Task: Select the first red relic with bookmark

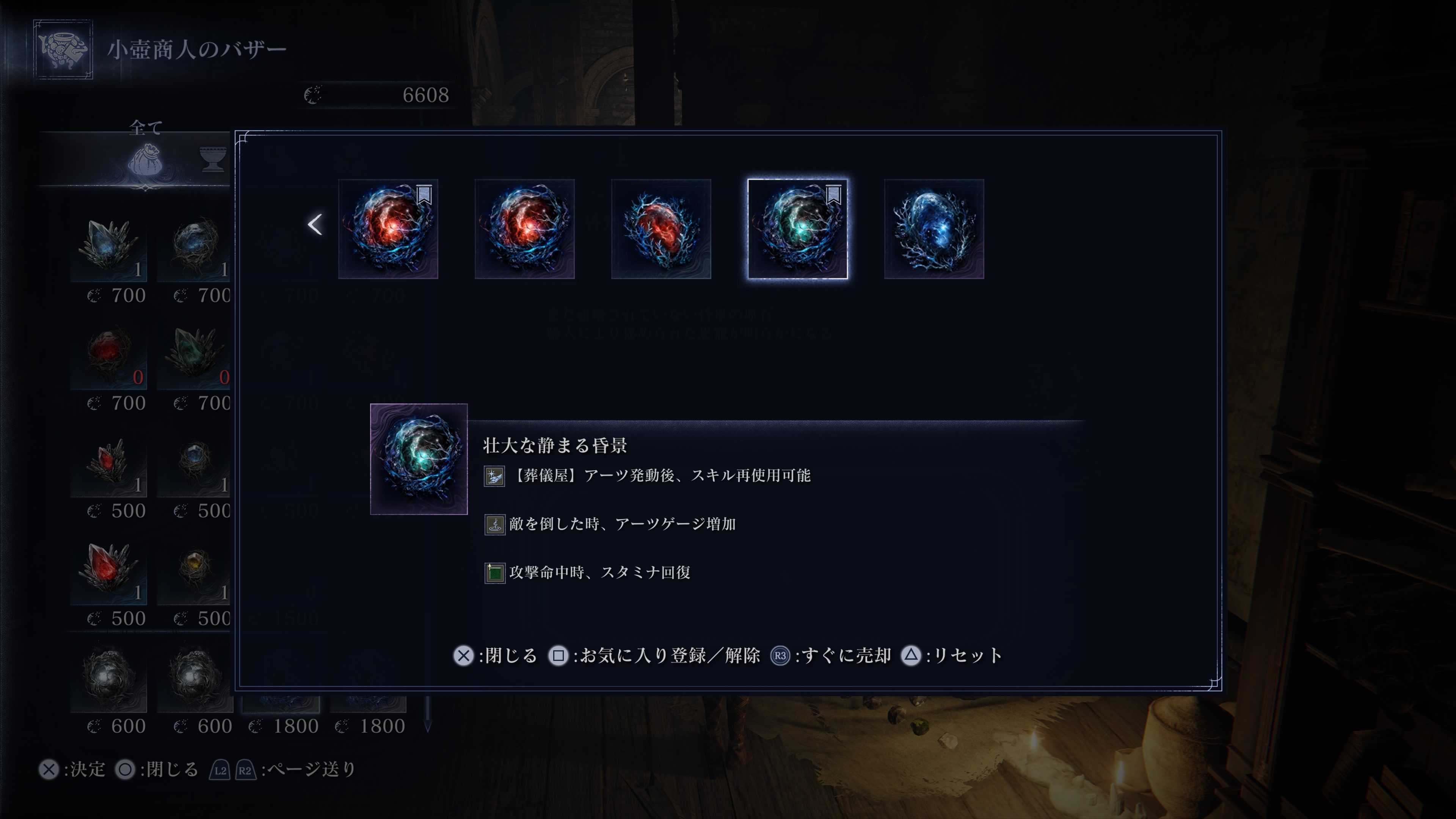Action: click(388, 229)
